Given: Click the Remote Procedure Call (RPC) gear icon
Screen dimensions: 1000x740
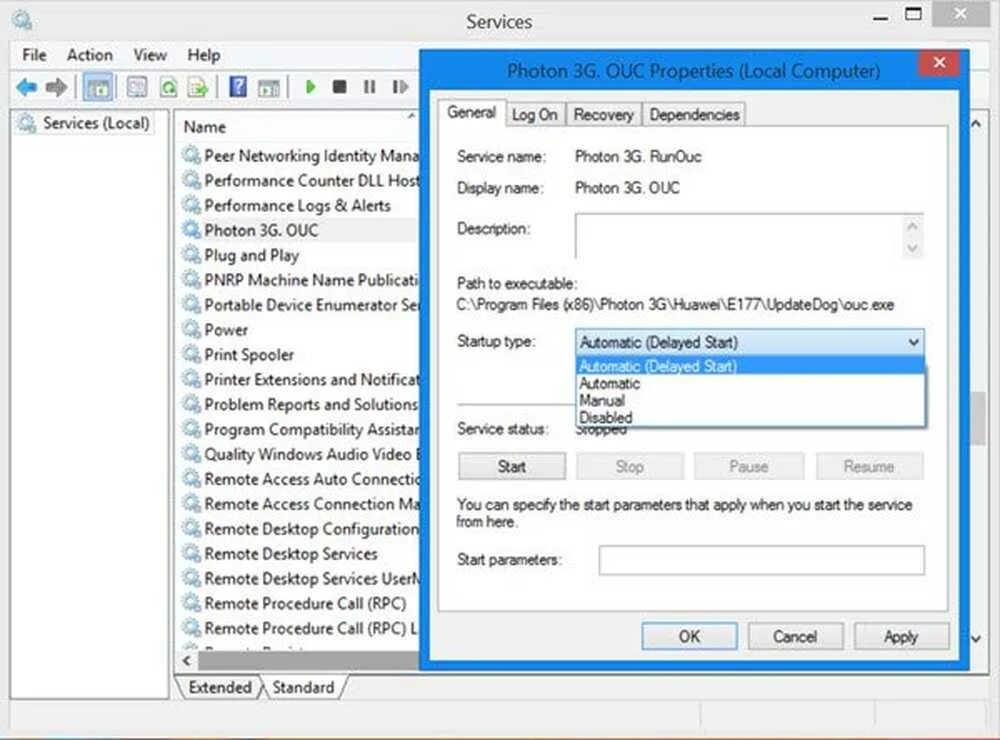Looking at the screenshot, I should [x=191, y=603].
